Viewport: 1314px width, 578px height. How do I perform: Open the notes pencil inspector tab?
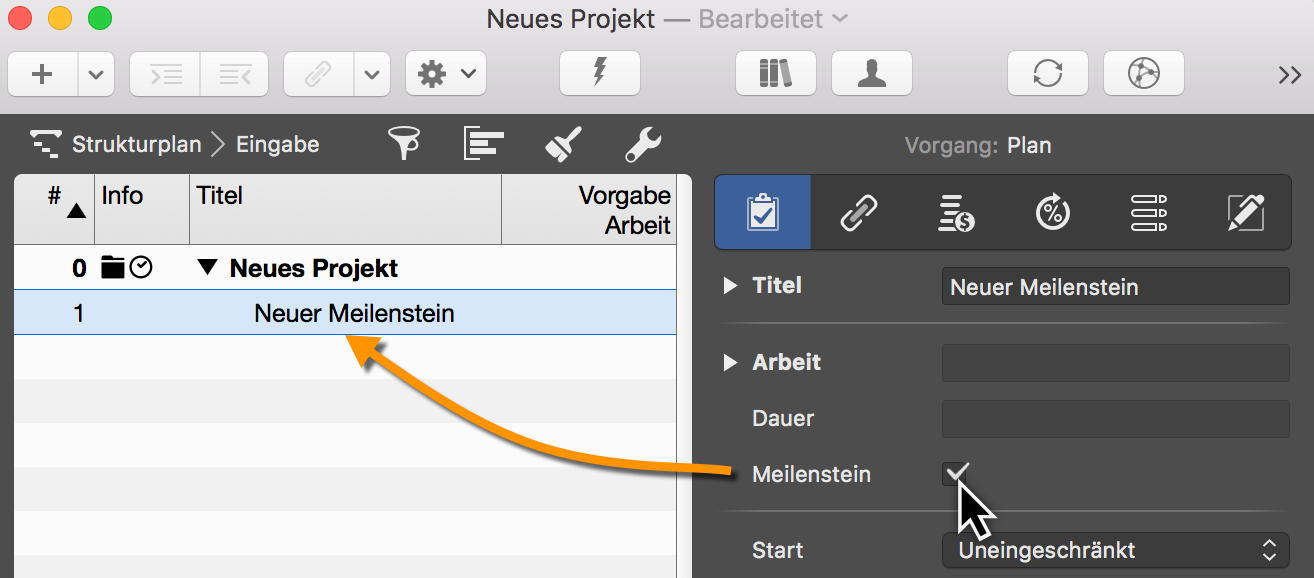(x=1244, y=212)
